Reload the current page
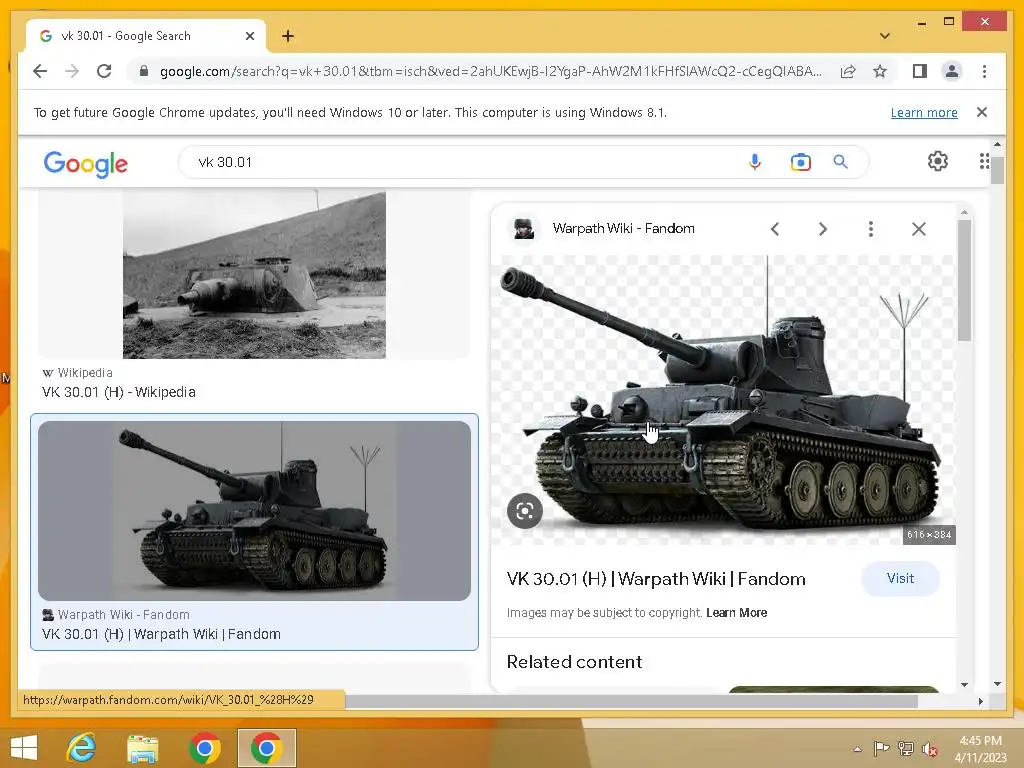 pos(104,71)
